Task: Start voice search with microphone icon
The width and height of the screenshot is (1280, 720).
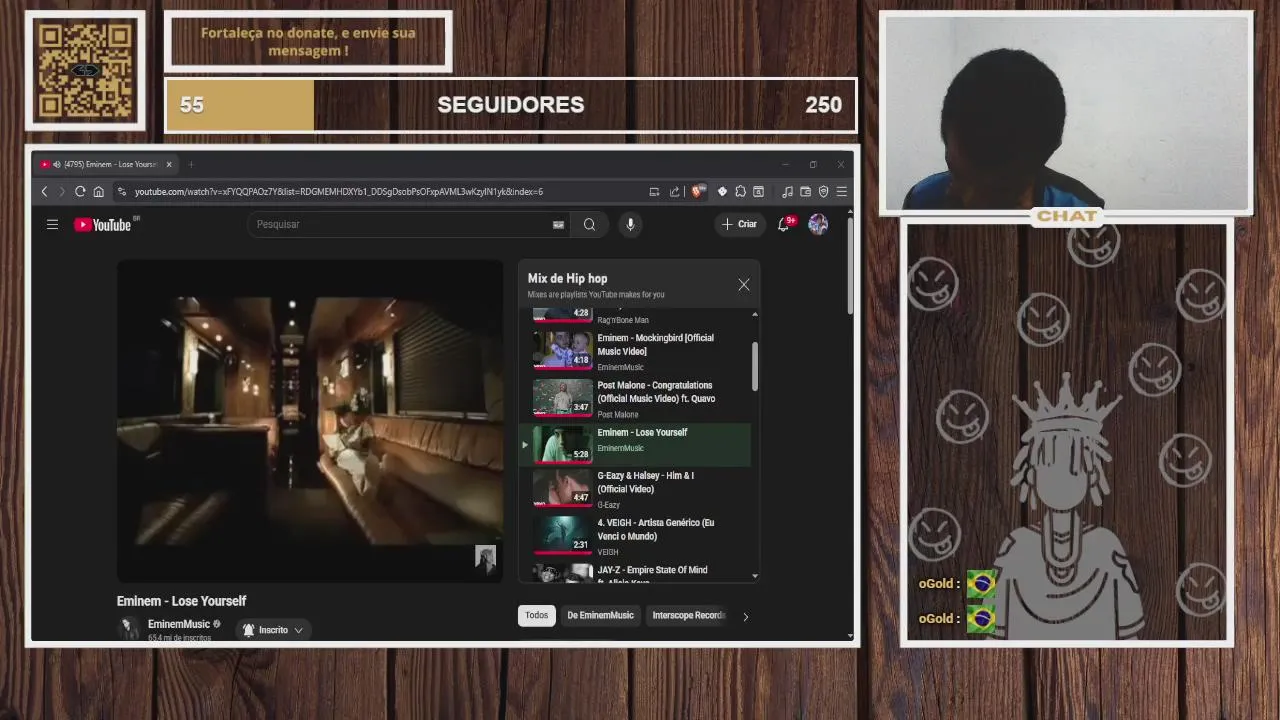Action: [630, 225]
